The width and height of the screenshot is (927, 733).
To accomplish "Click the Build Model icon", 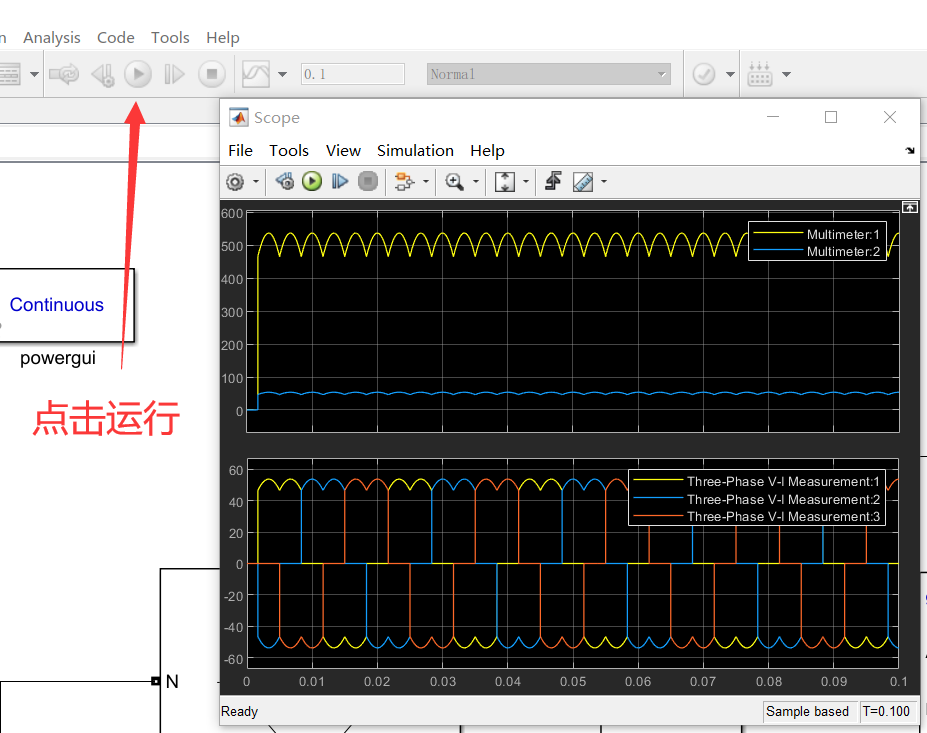I will [760, 74].
